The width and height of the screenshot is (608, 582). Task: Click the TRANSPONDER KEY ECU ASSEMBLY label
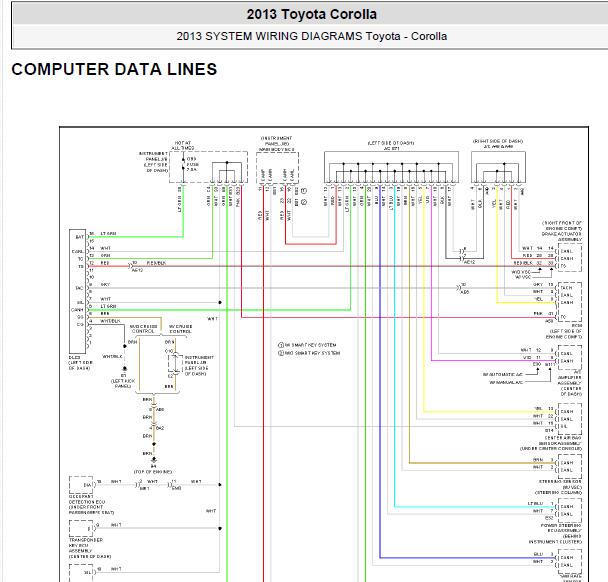coord(86,545)
